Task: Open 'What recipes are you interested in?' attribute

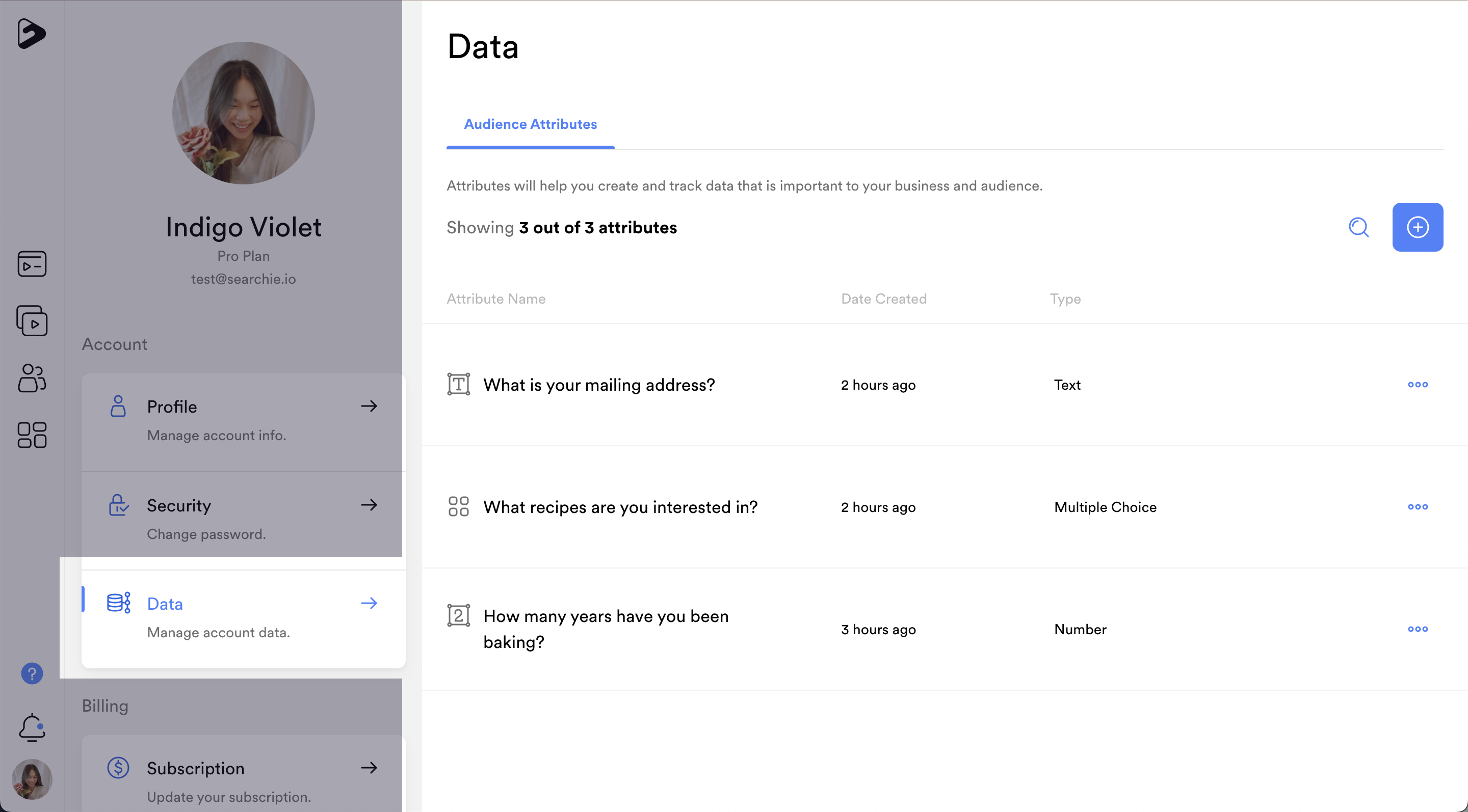Action: pyautogui.click(x=620, y=507)
